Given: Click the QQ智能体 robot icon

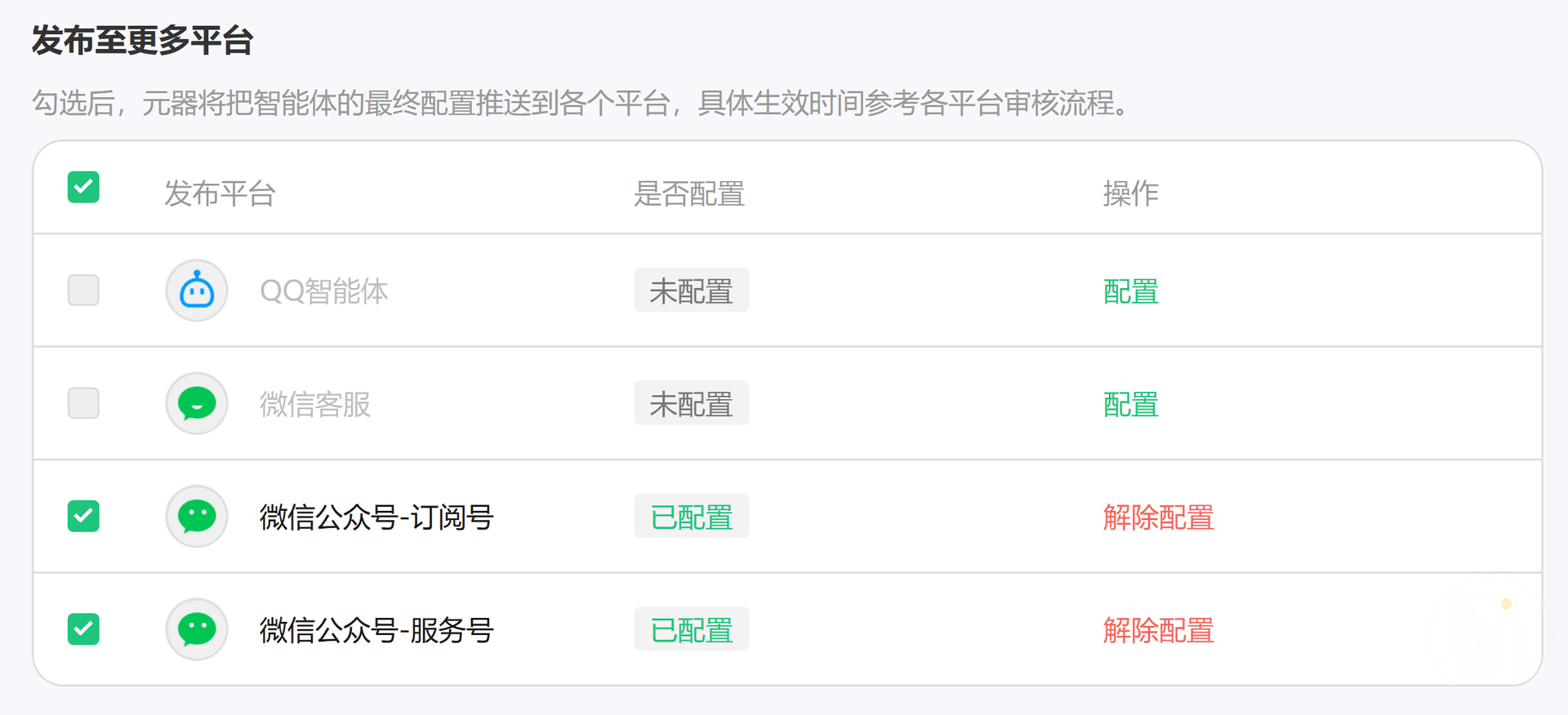Looking at the screenshot, I should coord(197,291).
